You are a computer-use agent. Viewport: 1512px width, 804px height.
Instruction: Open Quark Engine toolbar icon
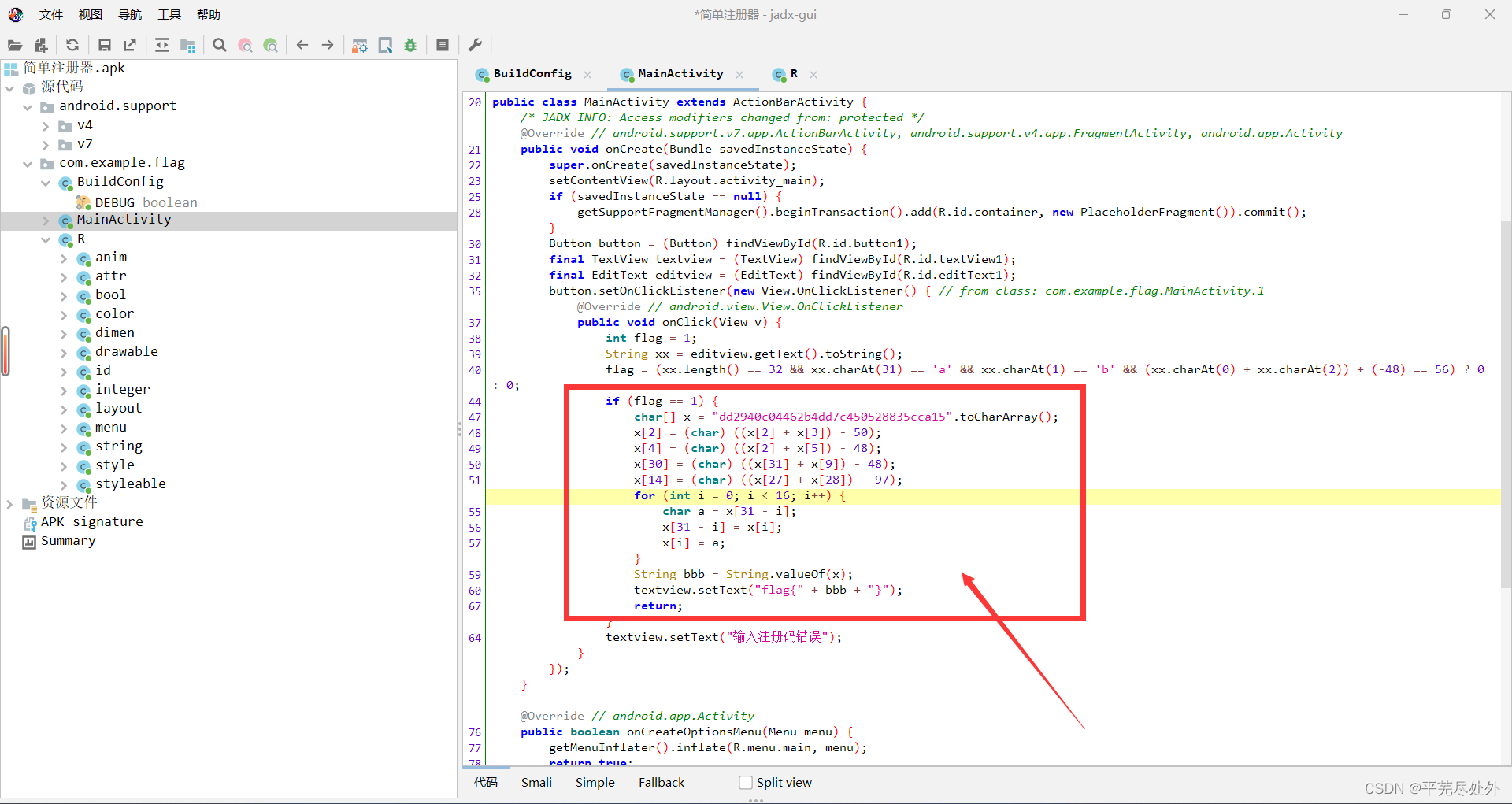[385, 46]
